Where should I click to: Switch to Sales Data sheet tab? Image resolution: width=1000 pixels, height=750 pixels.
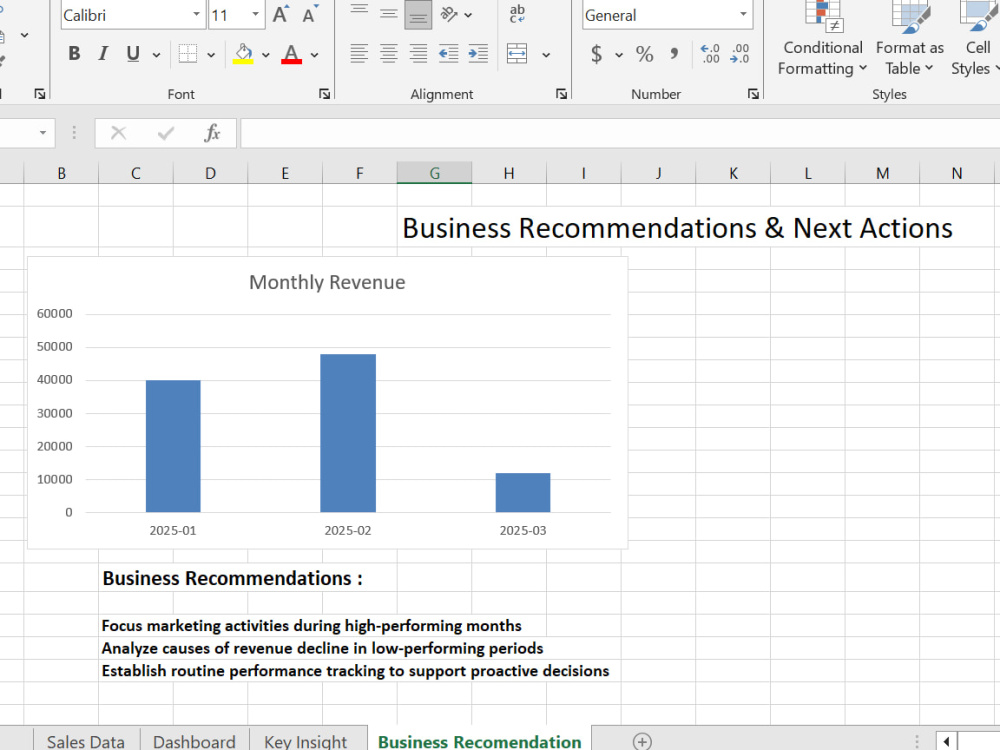point(85,742)
